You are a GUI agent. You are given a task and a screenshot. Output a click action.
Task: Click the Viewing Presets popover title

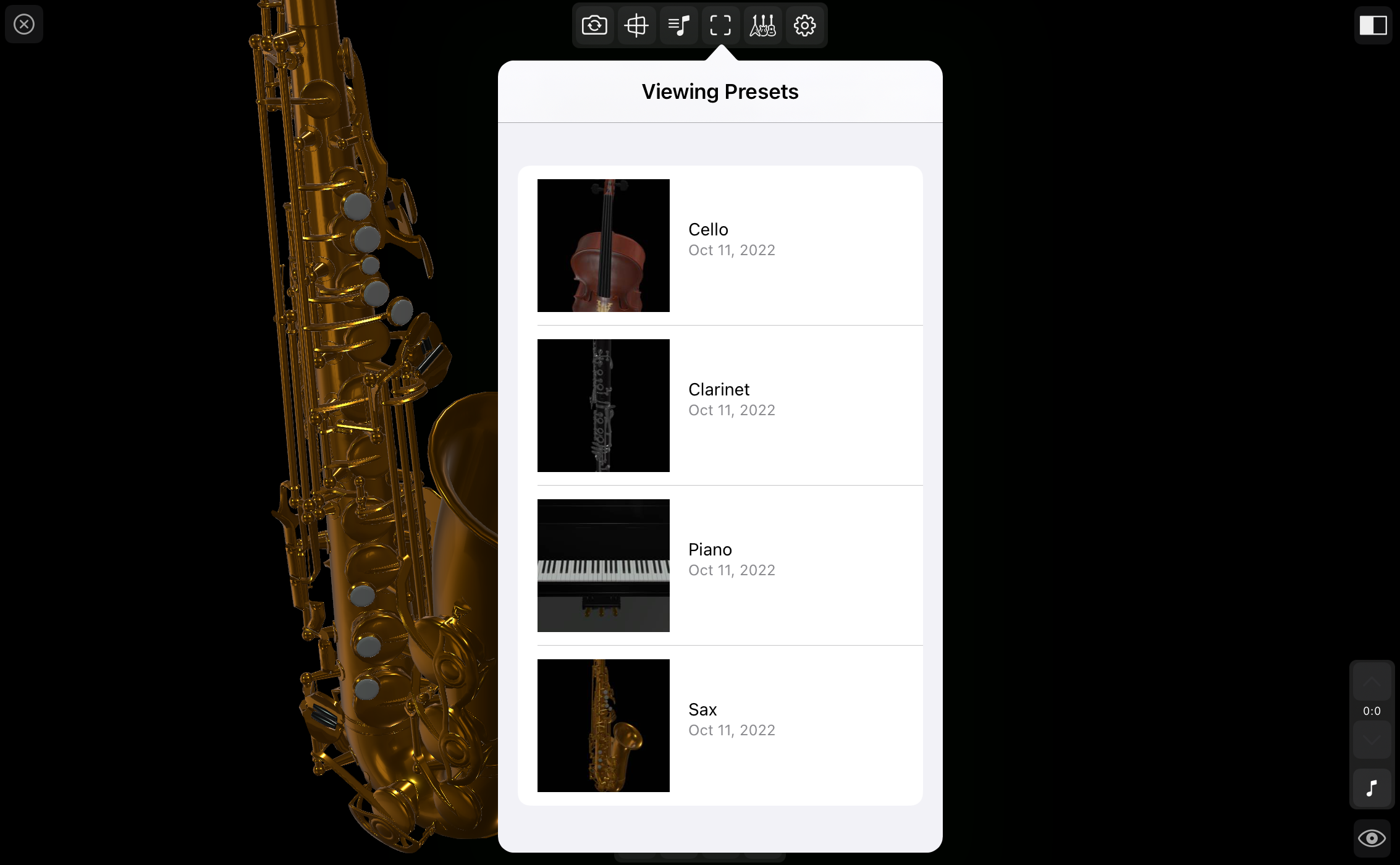tap(720, 91)
